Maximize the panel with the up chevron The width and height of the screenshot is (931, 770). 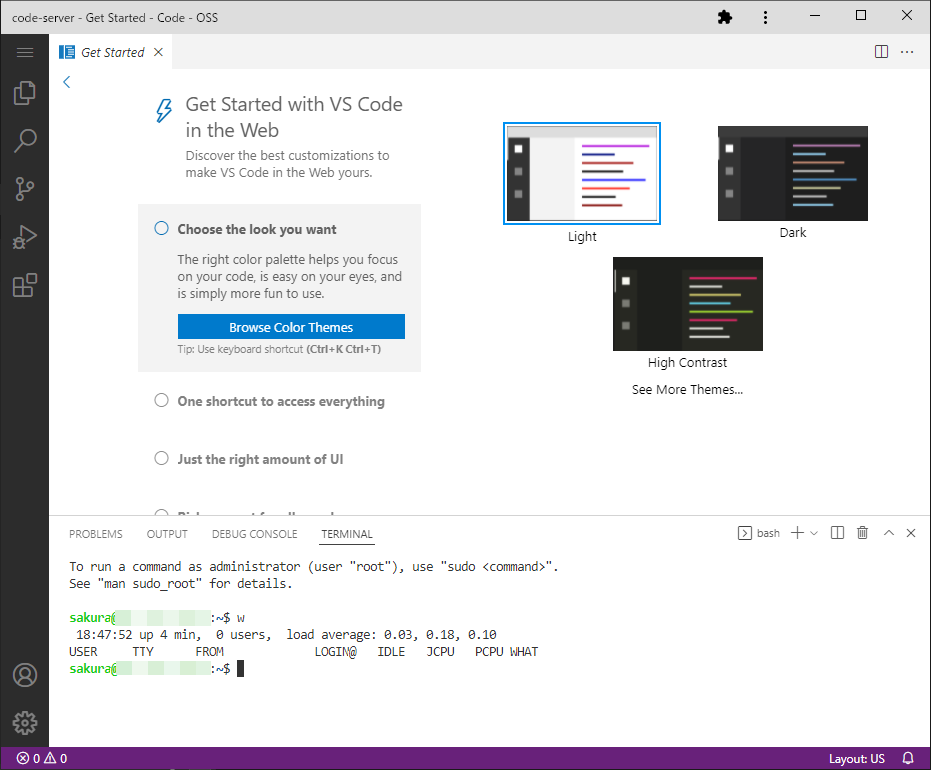(x=888, y=533)
